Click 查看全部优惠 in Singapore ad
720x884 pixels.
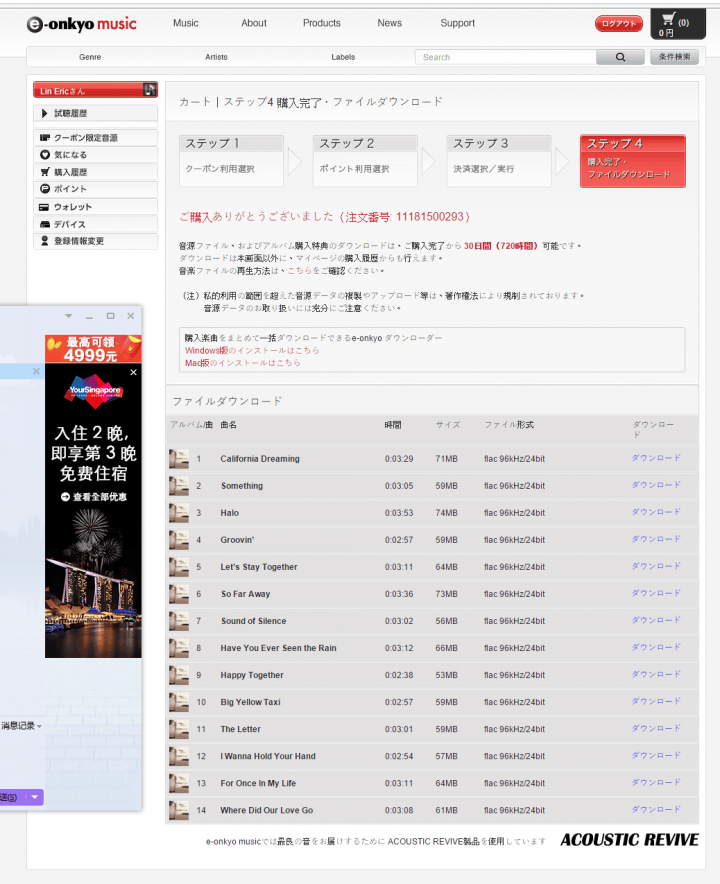94,497
